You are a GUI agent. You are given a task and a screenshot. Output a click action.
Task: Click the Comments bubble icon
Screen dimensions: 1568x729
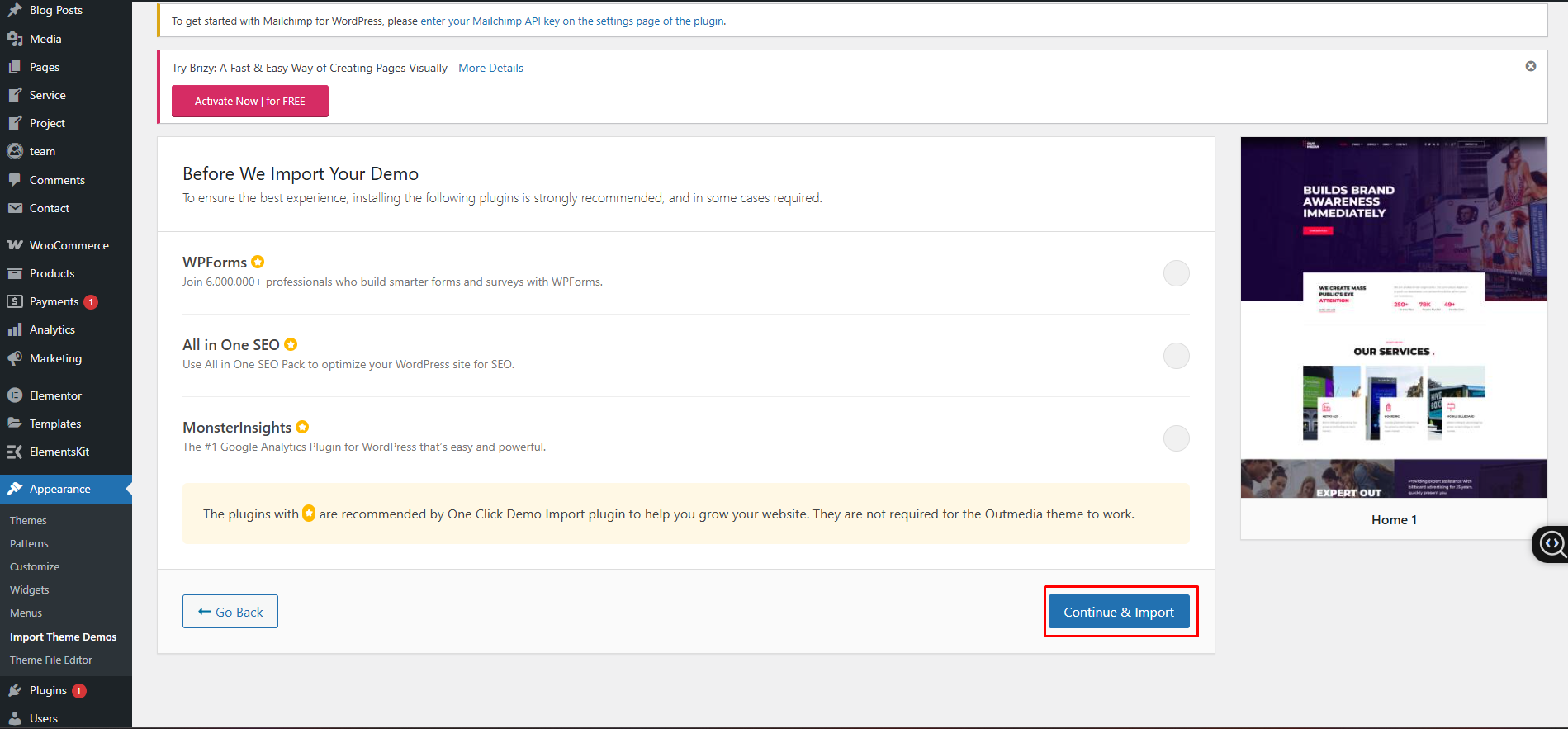(x=15, y=180)
